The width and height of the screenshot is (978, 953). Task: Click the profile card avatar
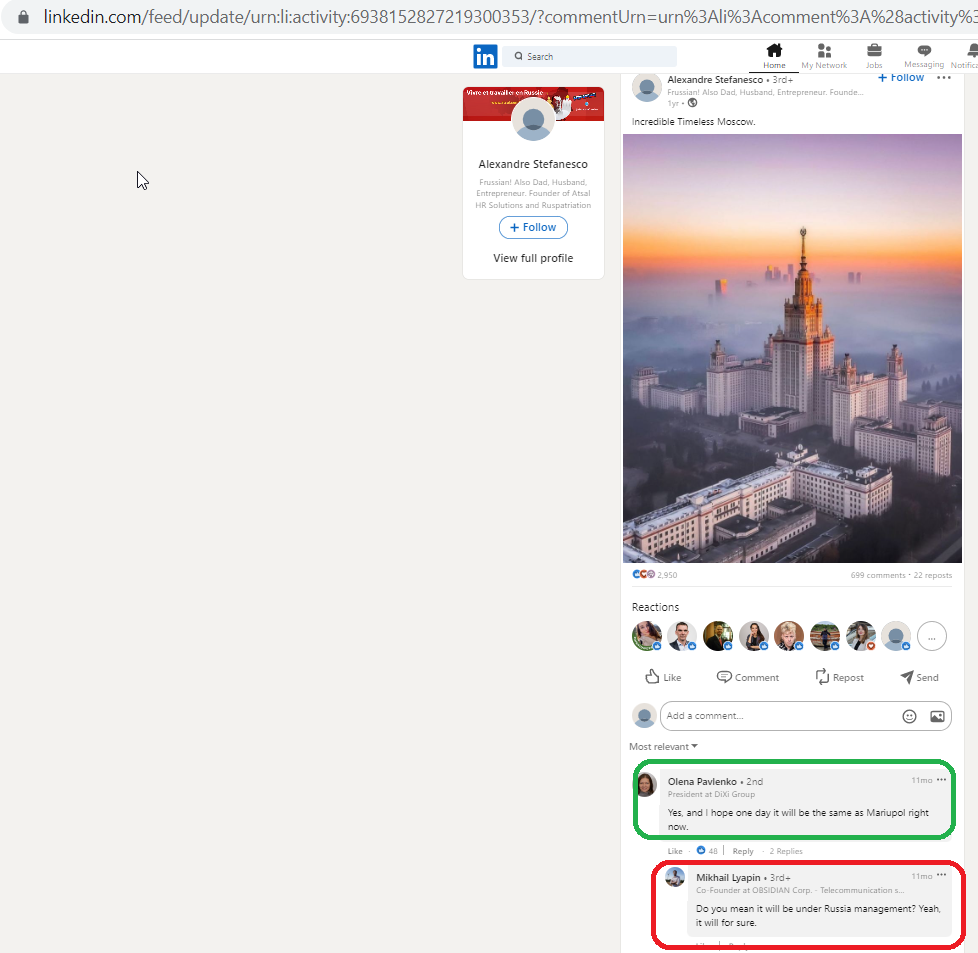pyautogui.click(x=533, y=120)
